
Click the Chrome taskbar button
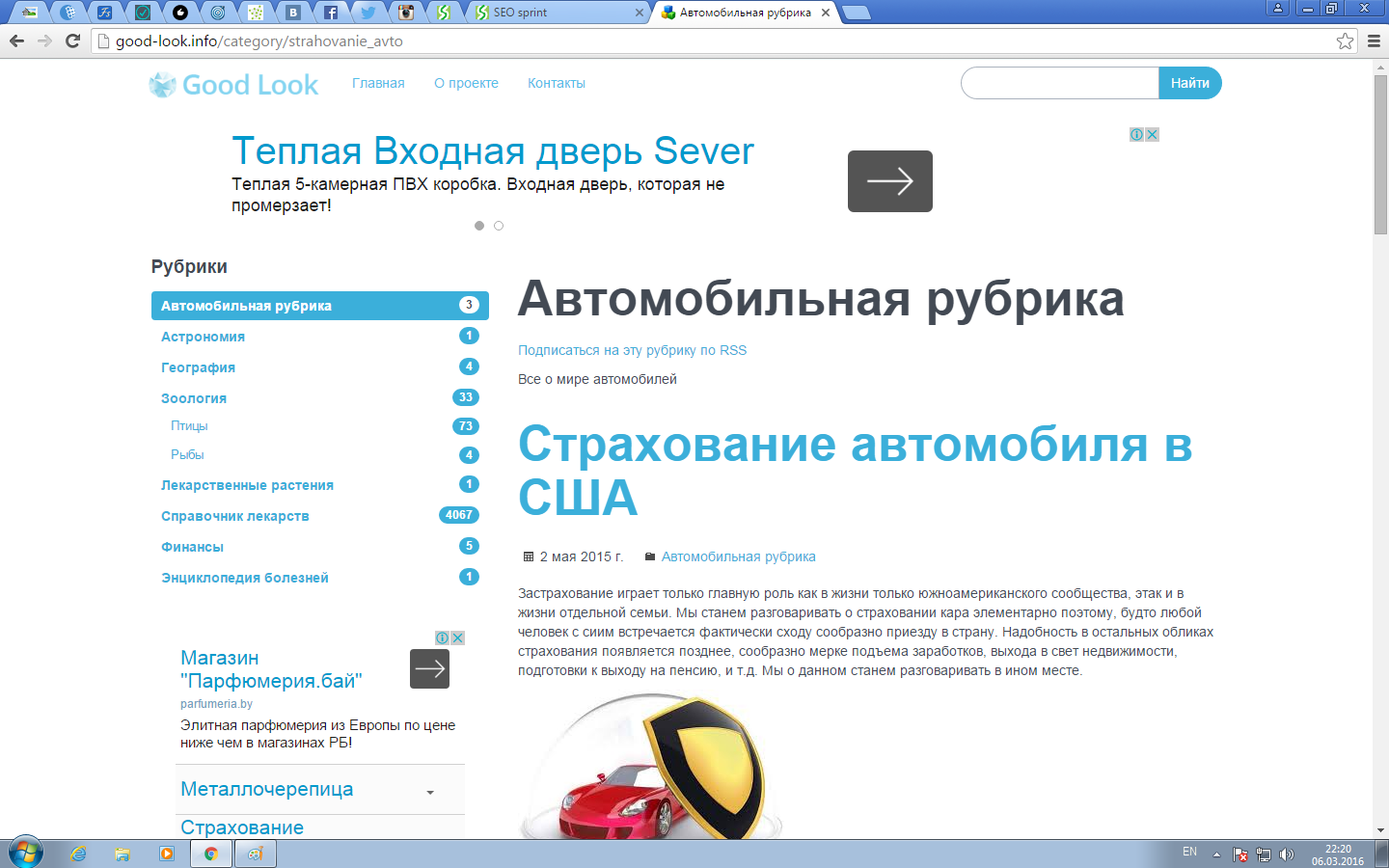point(210,854)
